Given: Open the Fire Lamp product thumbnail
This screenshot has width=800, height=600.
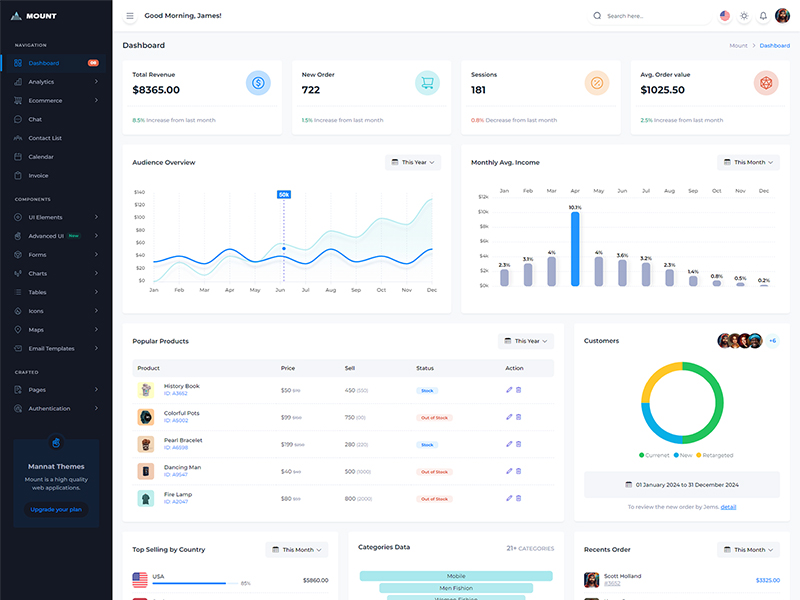Looking at the screenshot, I should click(x=146, y=498).
